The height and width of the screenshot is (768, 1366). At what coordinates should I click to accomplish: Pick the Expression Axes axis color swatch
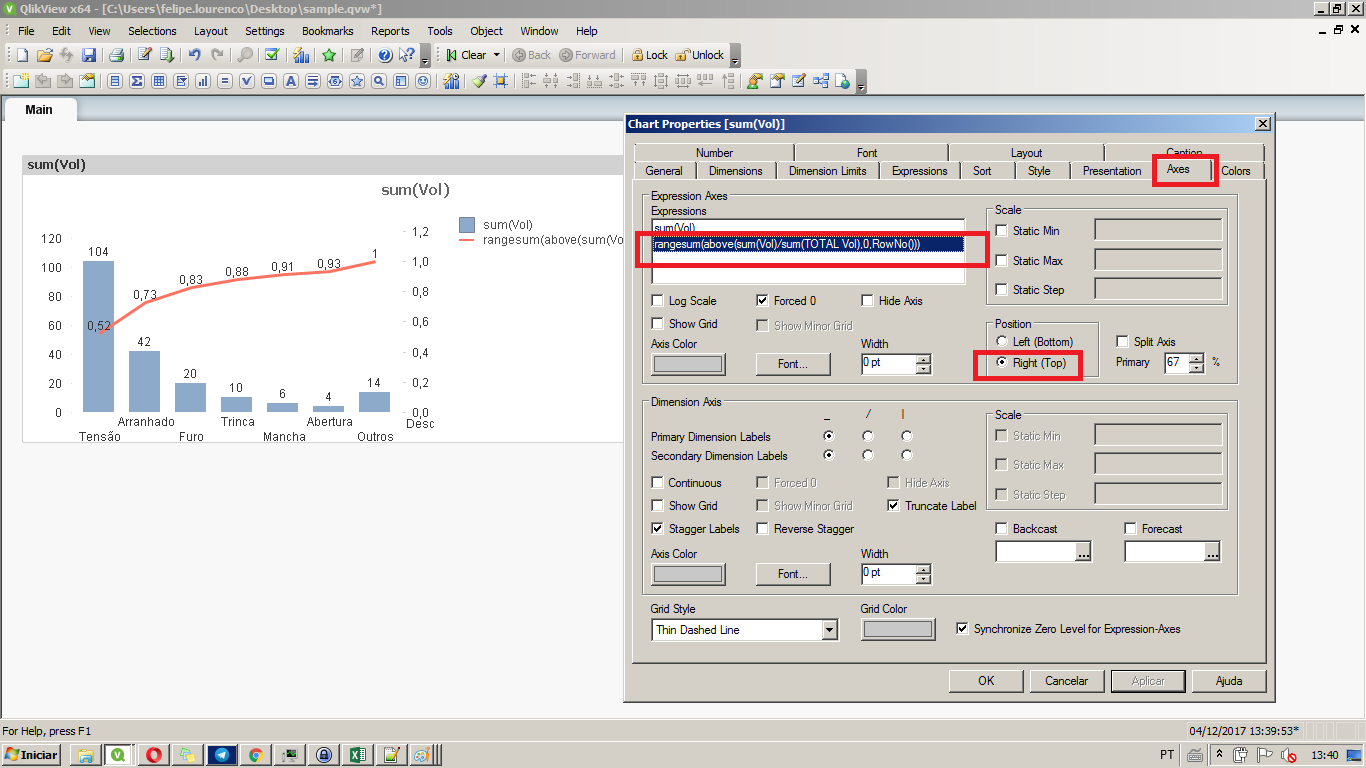coord(688,364)
